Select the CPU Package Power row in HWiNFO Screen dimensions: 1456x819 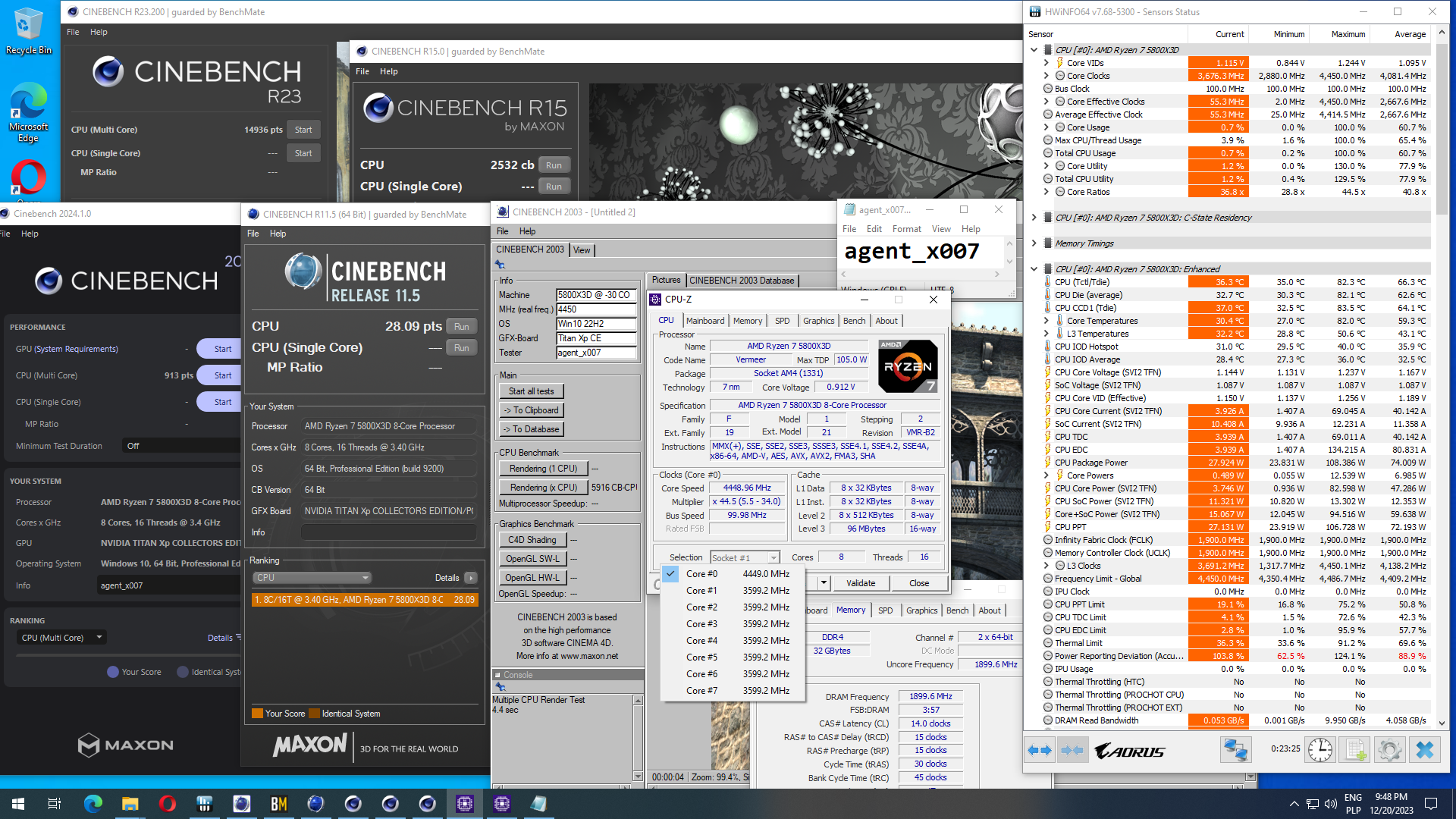1236,463
